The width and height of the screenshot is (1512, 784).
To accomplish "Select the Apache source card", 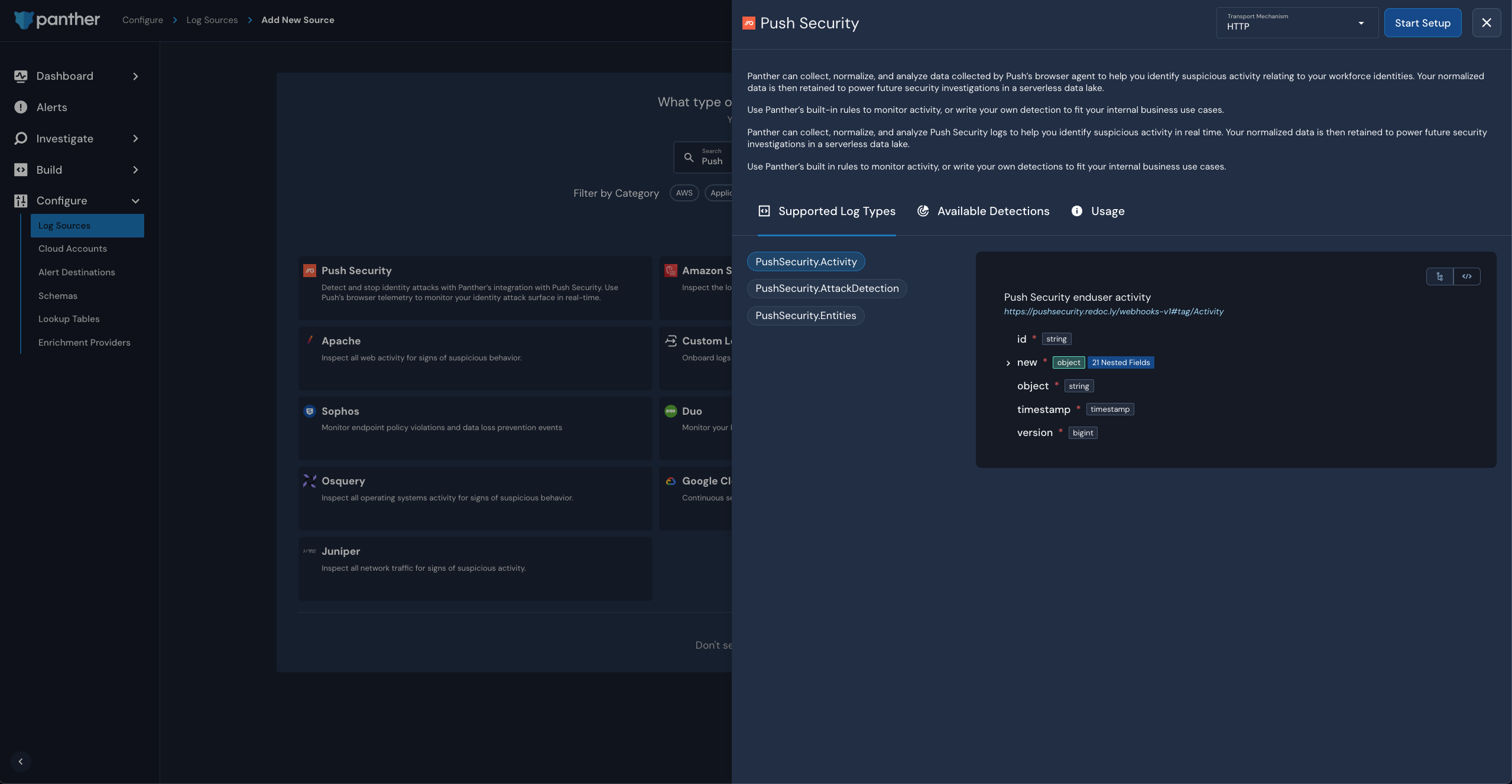I will point(475,358).
